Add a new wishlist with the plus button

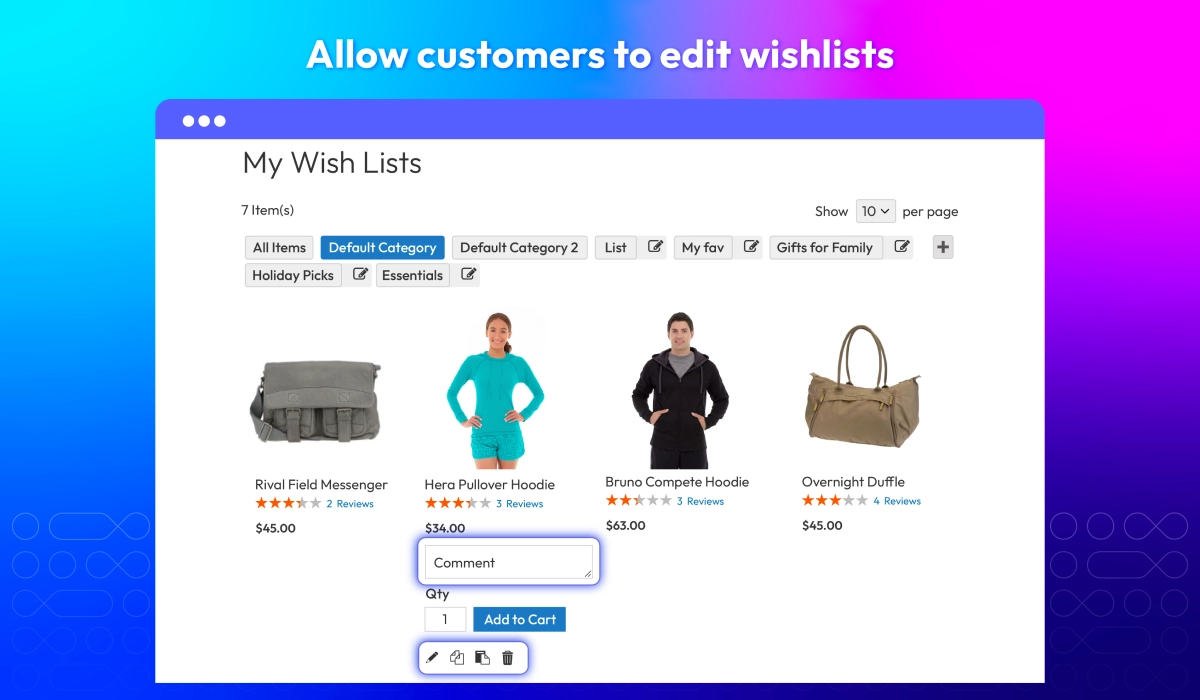tap(943, 247)
